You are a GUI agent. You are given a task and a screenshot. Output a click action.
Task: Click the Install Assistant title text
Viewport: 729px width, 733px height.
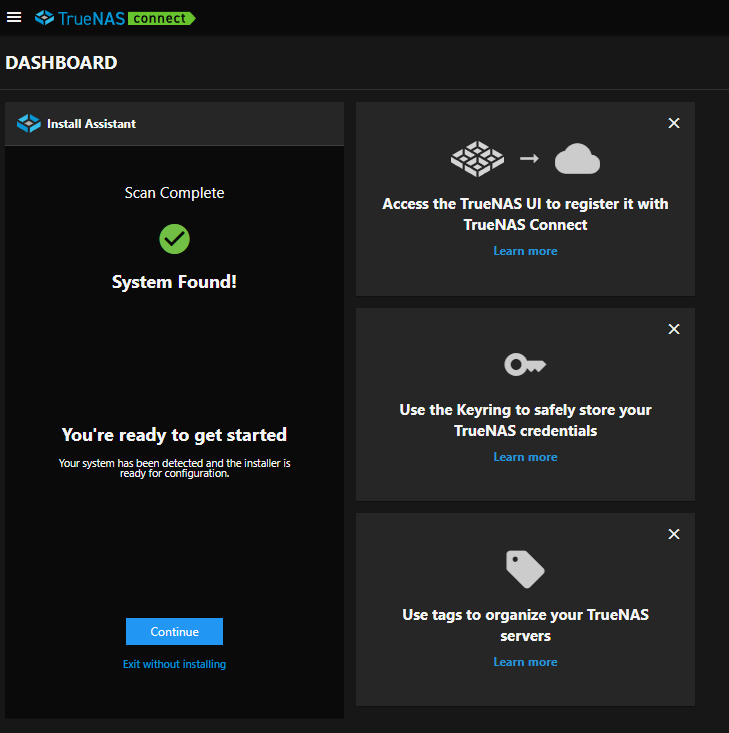click(92, 124)
